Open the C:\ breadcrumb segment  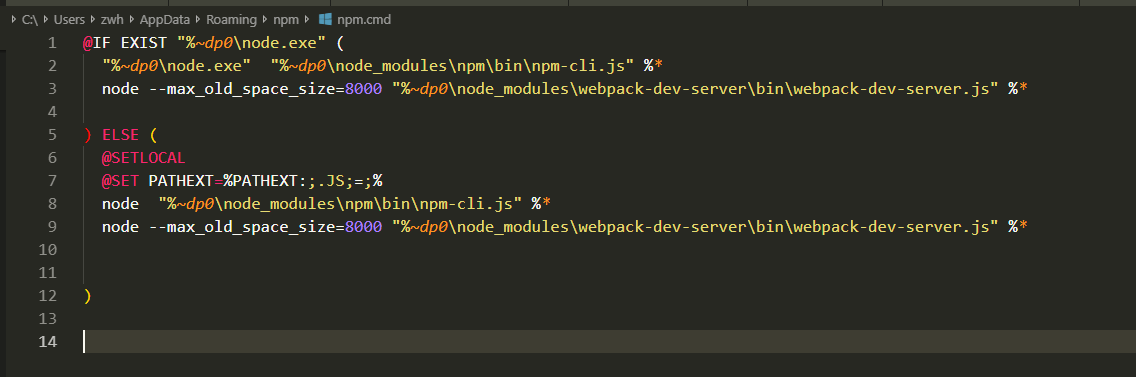click(x=30, y=20)
